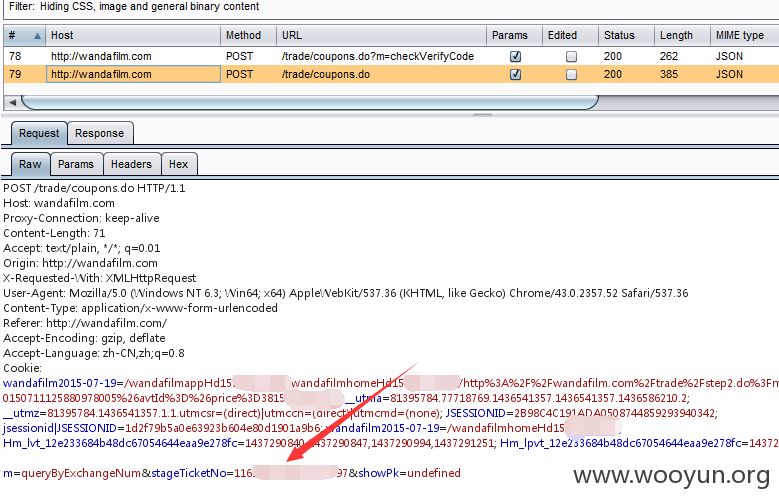Click the Content-Length: 71 line
Image resolution: width=779 pixels, height=504 pixels.
[x=54, y=233]
